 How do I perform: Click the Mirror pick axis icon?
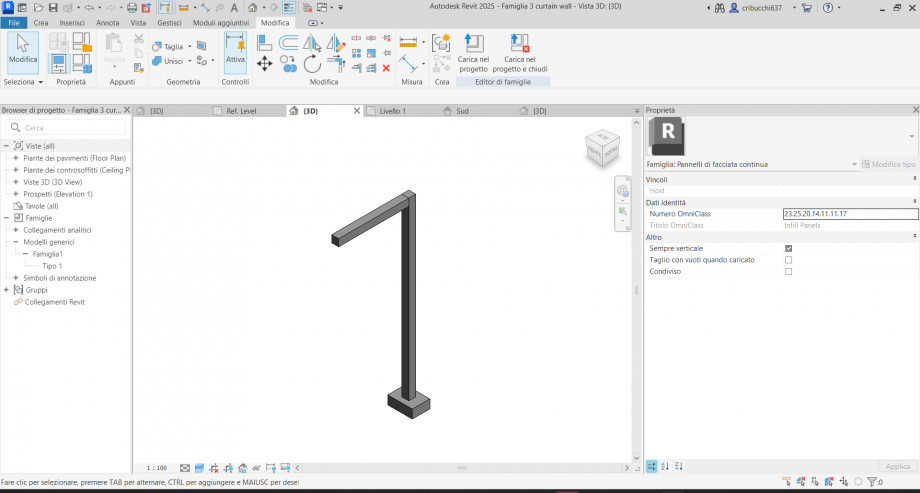pyautogui.click(x=312, y=42)
